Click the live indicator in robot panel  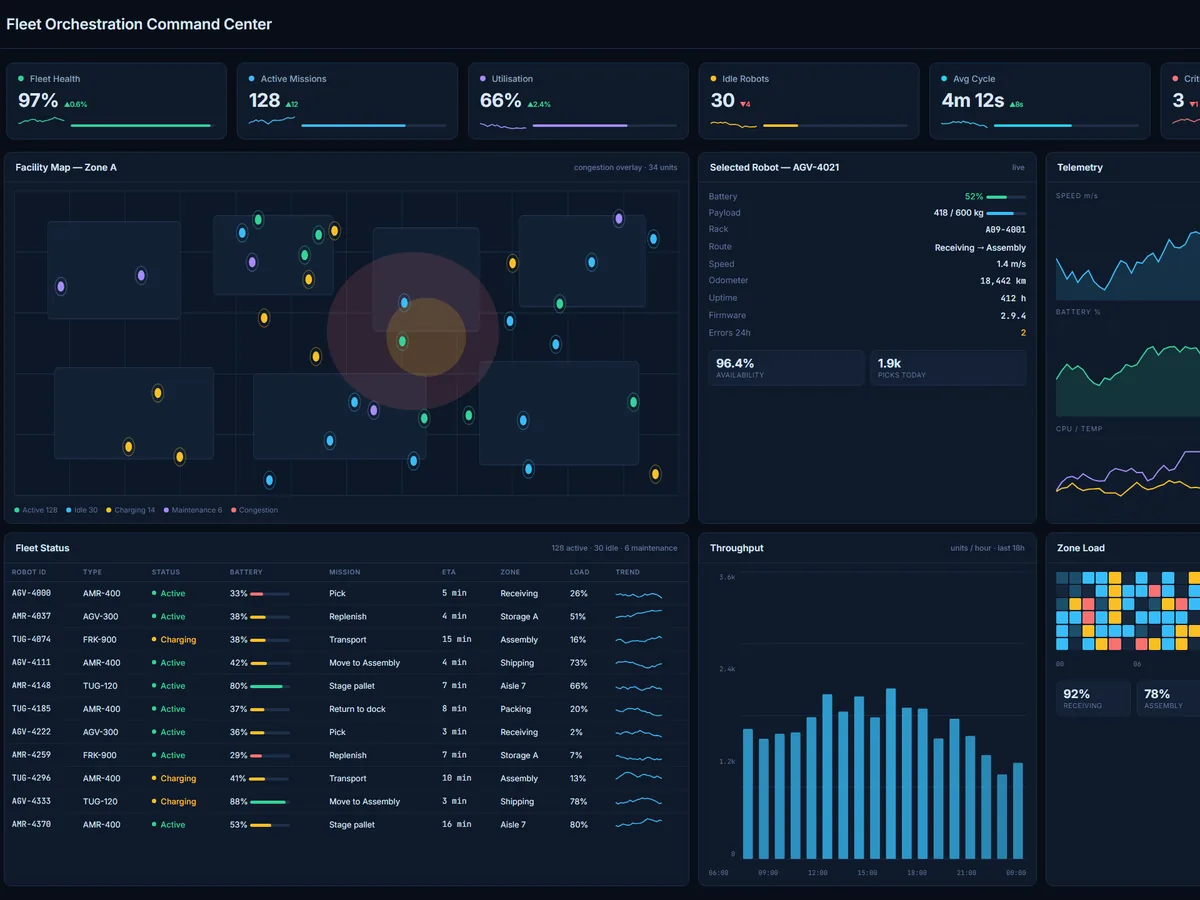[x=1018, y=167]
